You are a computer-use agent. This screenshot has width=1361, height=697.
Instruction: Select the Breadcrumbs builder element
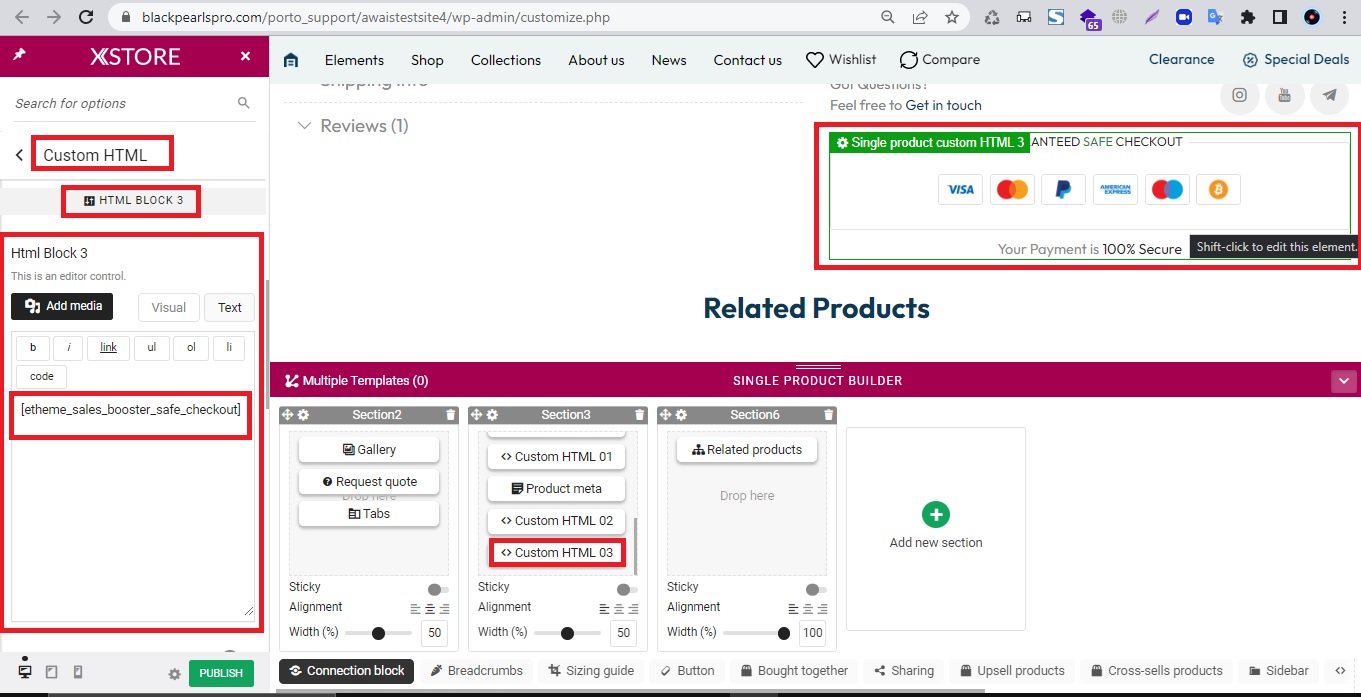click(477, 671)
